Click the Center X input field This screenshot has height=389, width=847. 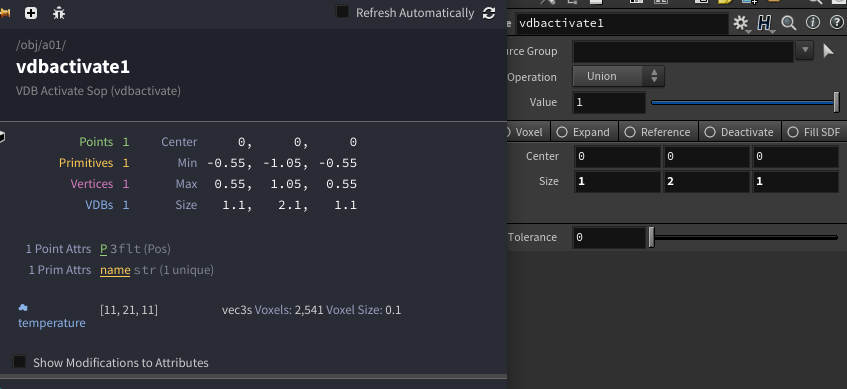pyautogui.click(x=617, y=157)
